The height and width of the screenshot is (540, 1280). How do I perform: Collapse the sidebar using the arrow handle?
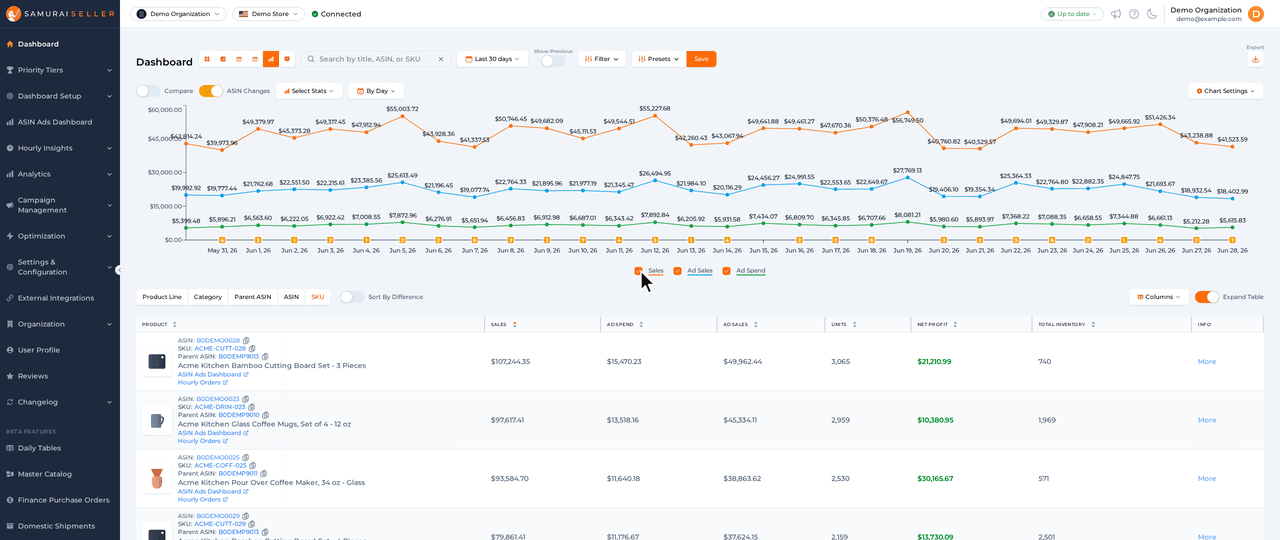point(119,270)
